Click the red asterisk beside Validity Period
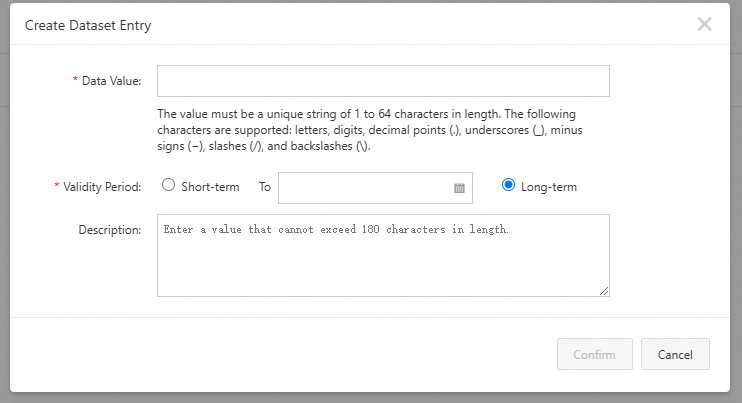 point(57,186)
